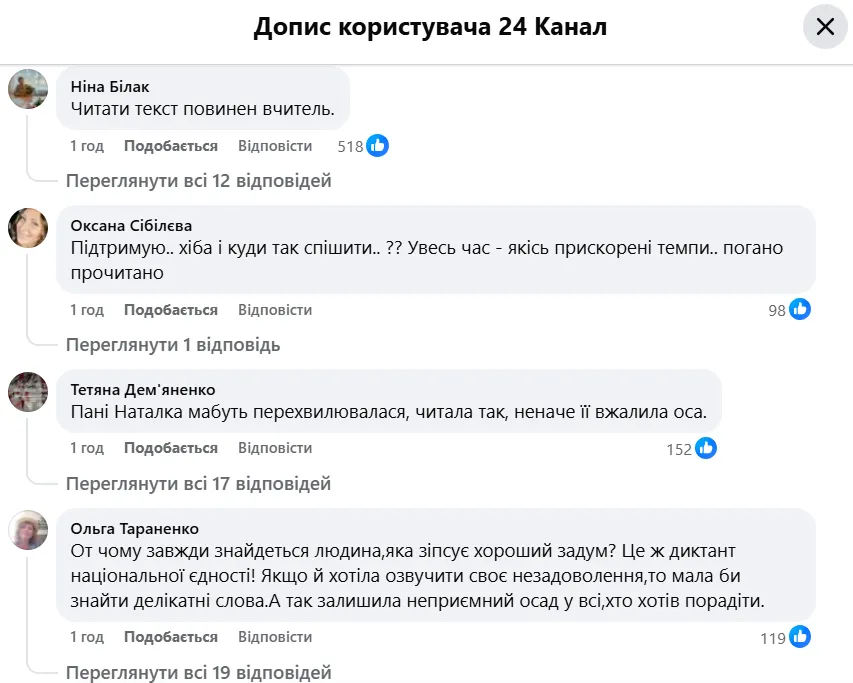Close the 24 Канал post dialog
Viewport: 853px width, 683px height.
(825, 27)
